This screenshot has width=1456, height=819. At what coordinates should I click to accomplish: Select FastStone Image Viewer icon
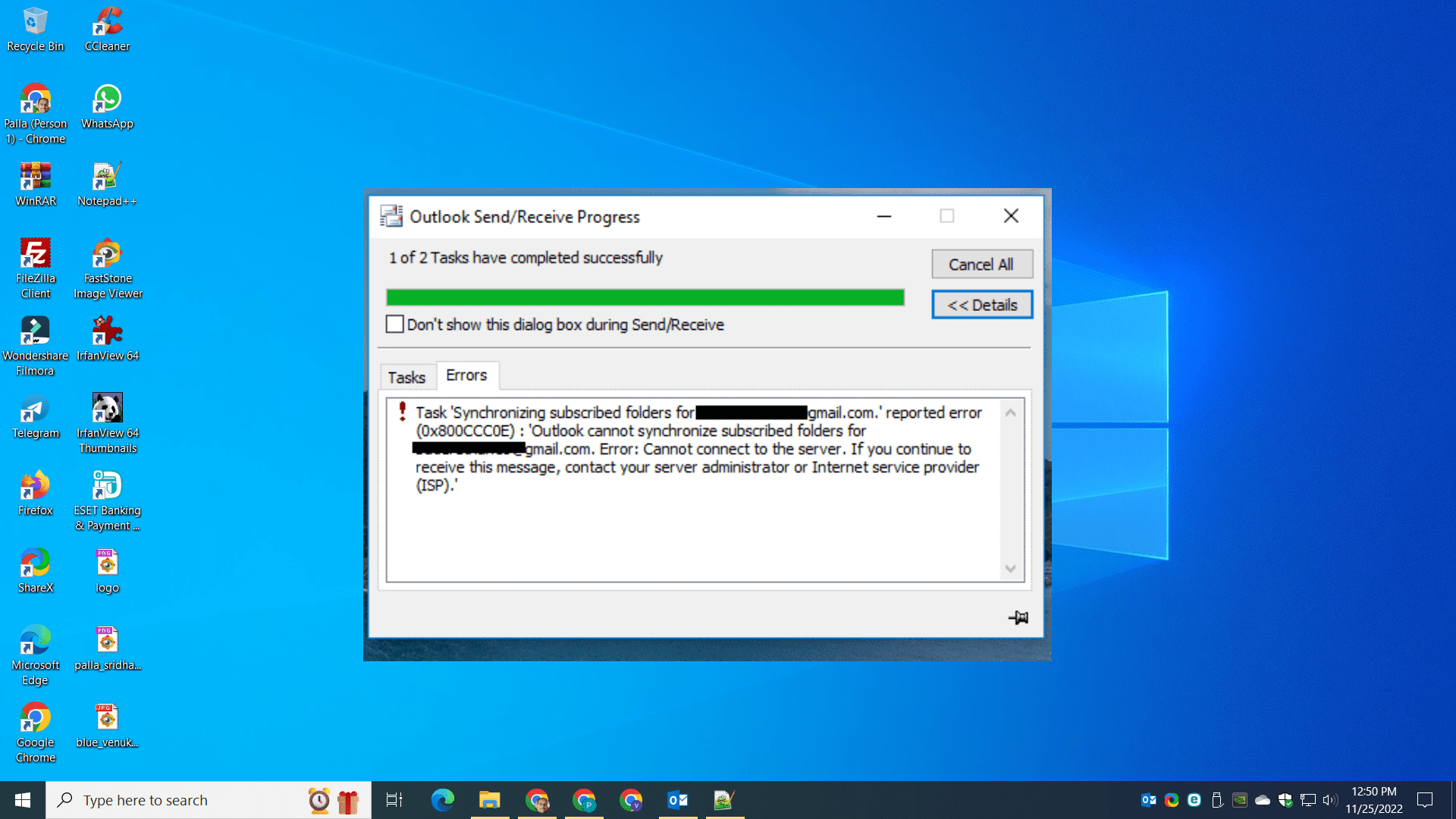pyautogui.click(x=108, y=268)
